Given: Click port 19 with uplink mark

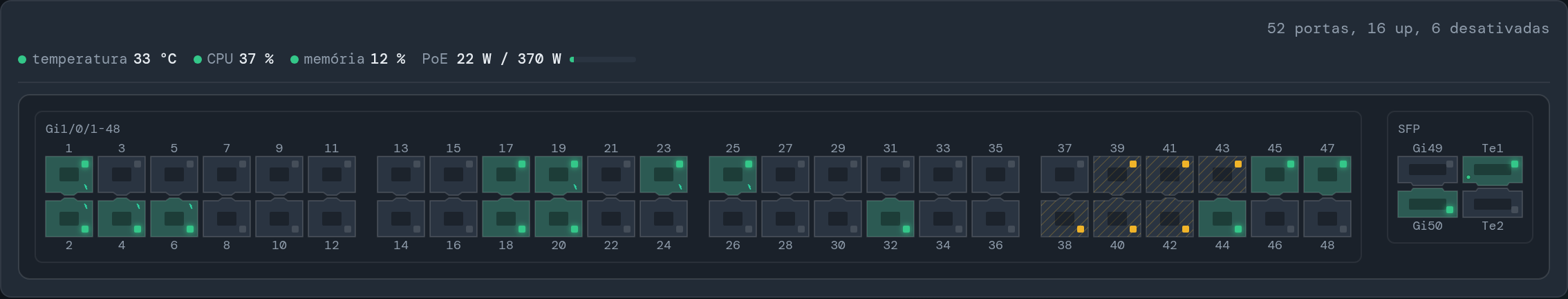Looking at the screenshot, I should click(x=559, y=174).
